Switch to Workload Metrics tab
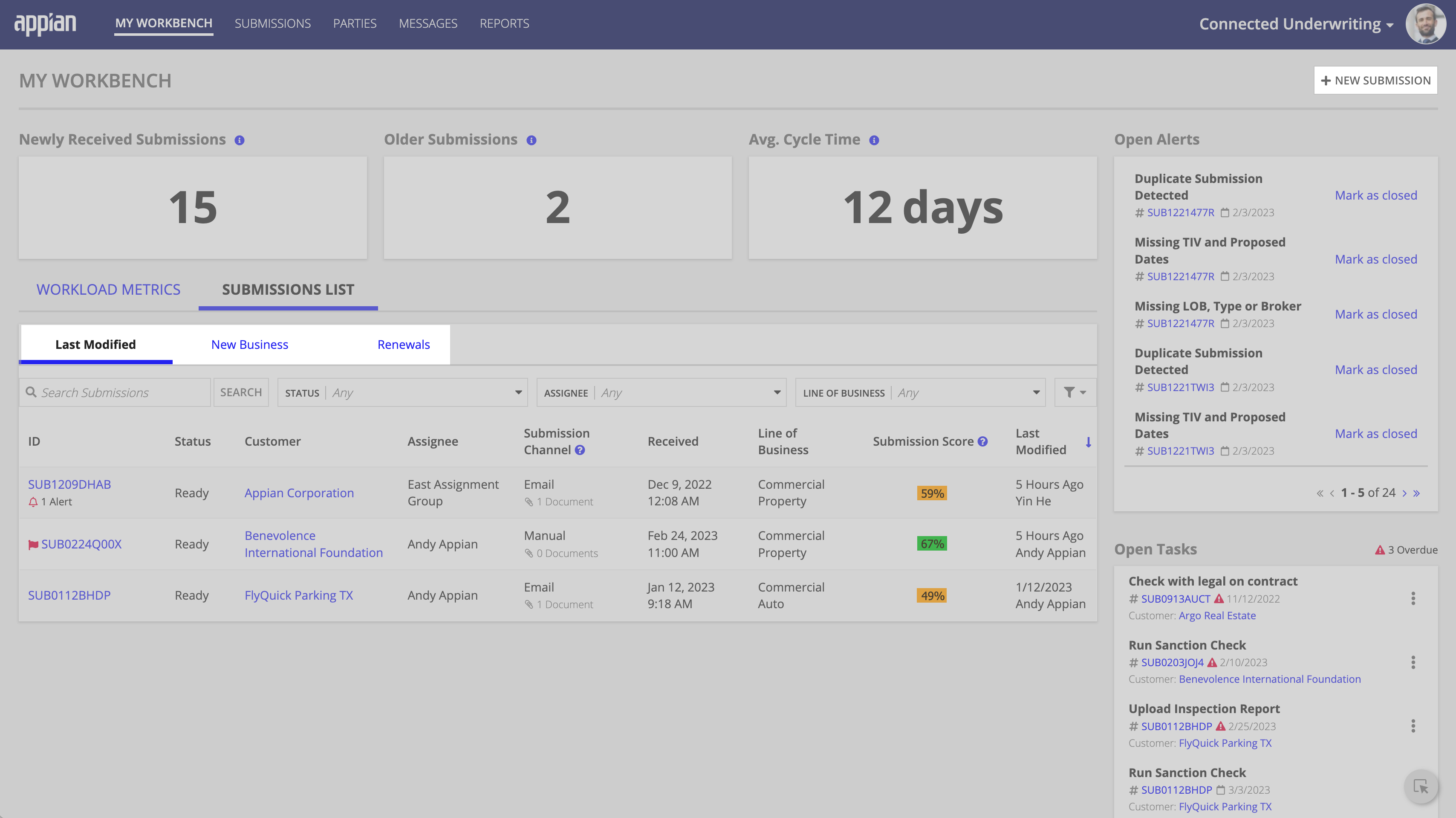The image size is (1456, 818). (x=108, y=290)
